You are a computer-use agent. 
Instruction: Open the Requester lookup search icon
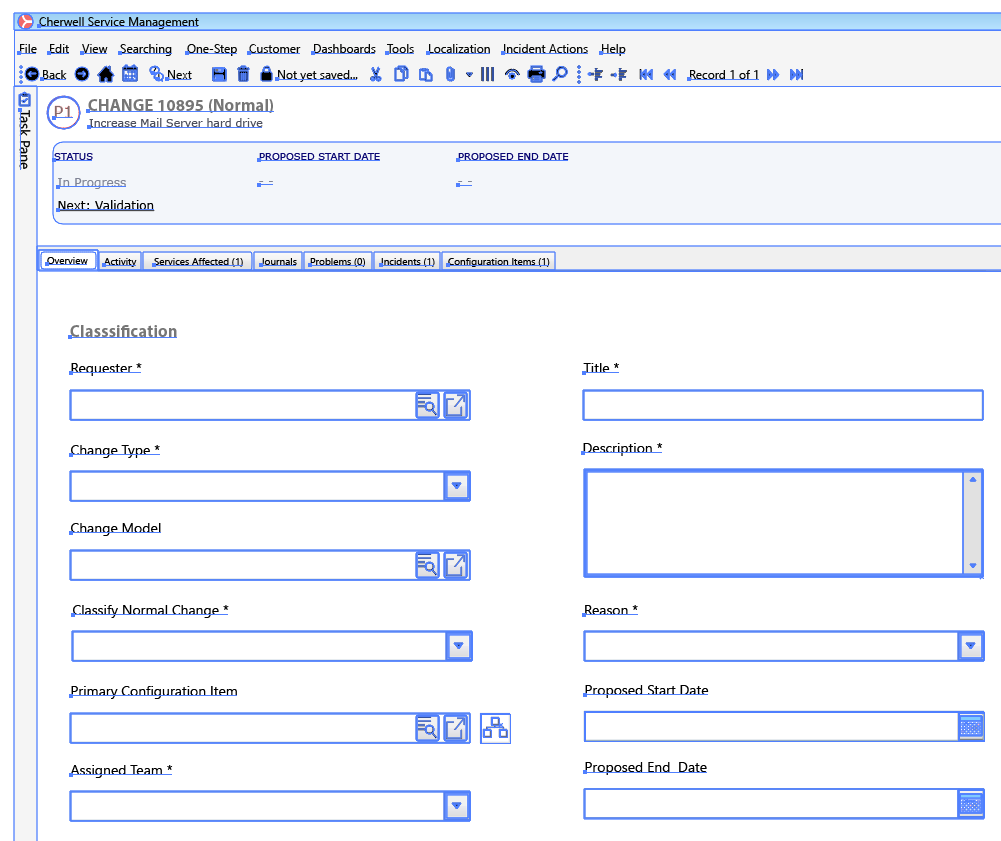point(427,405)
